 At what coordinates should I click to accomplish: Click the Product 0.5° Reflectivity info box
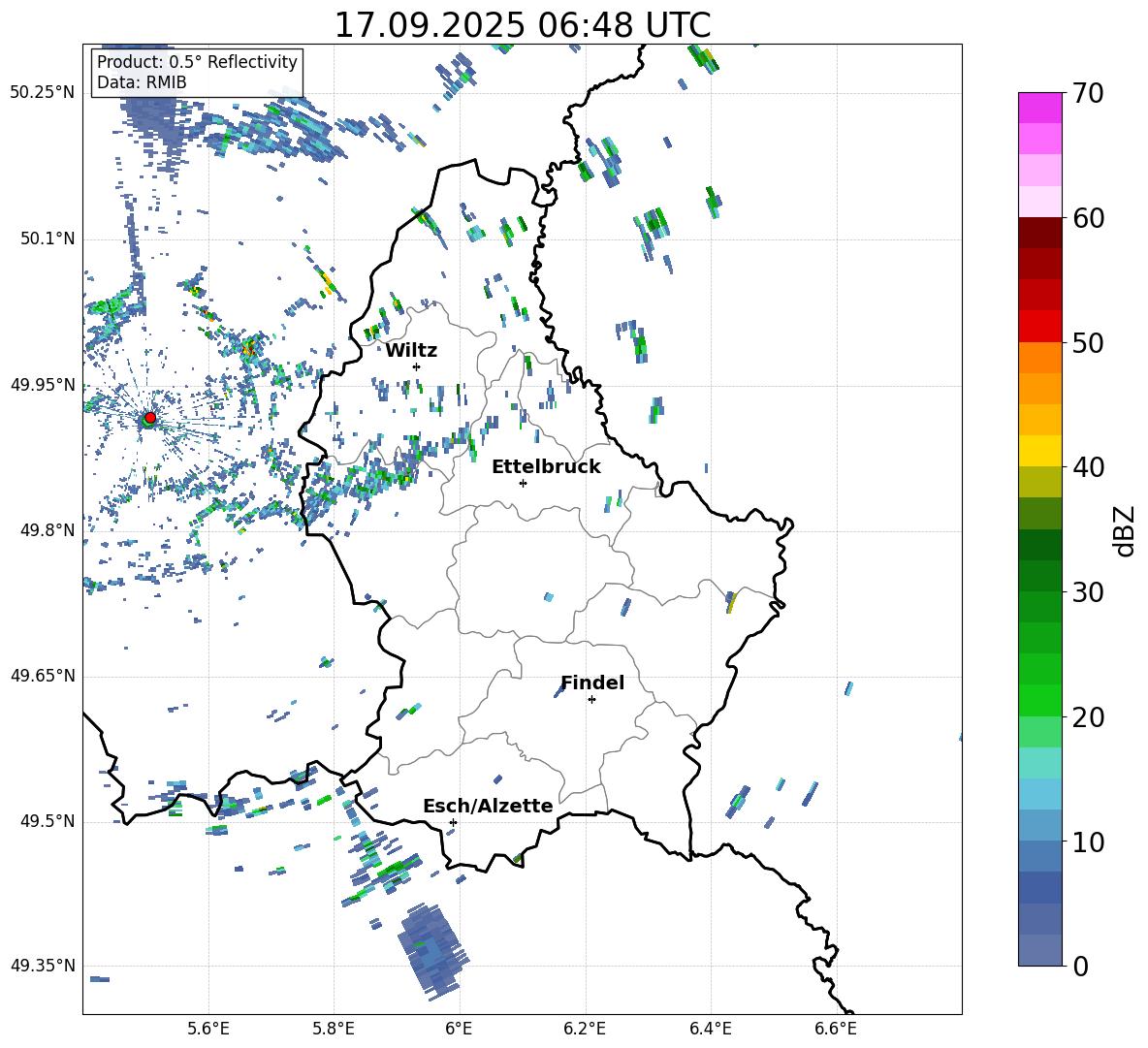point(197,73)
